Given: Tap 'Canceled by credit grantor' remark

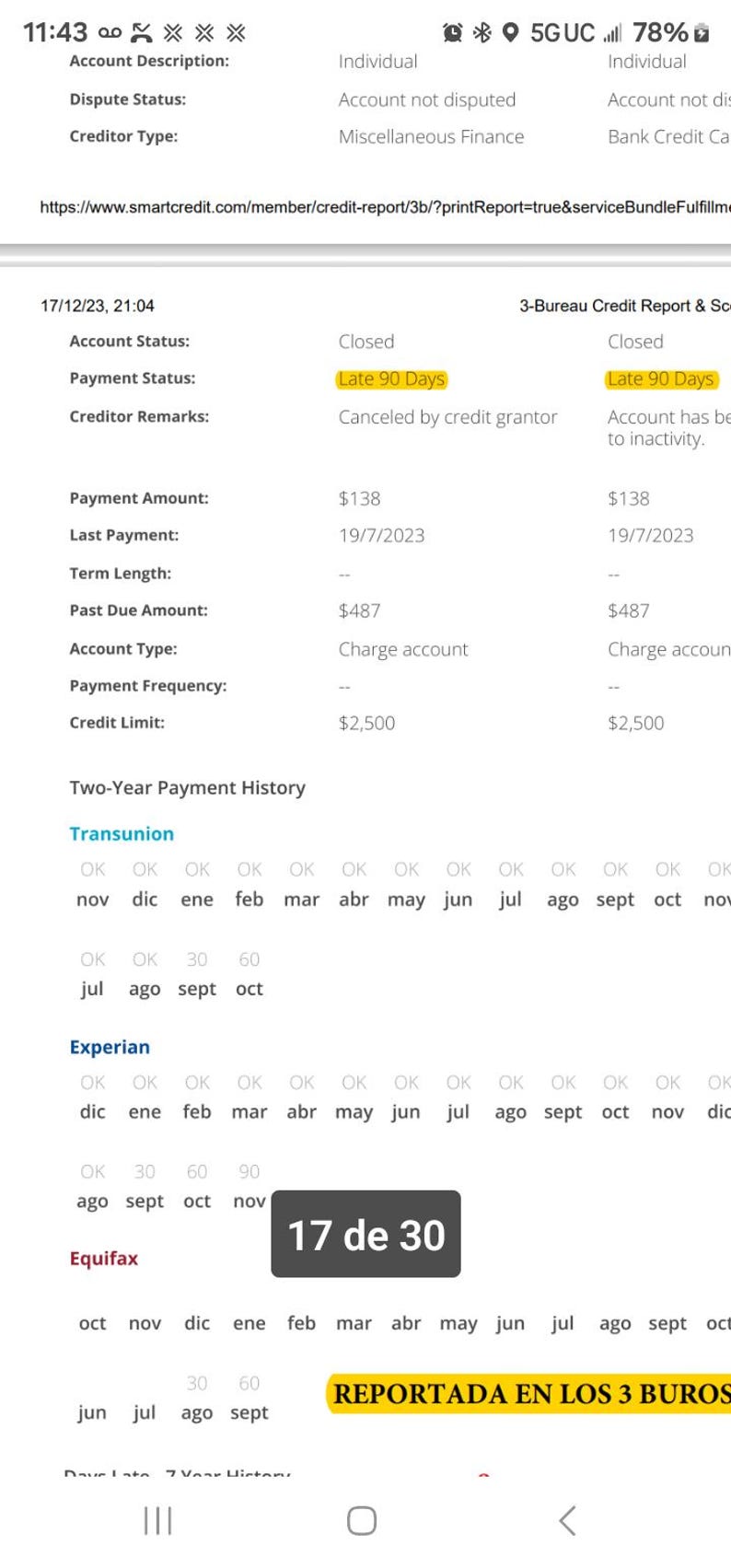Looking at the screenshot, I should tap(447, 417).
